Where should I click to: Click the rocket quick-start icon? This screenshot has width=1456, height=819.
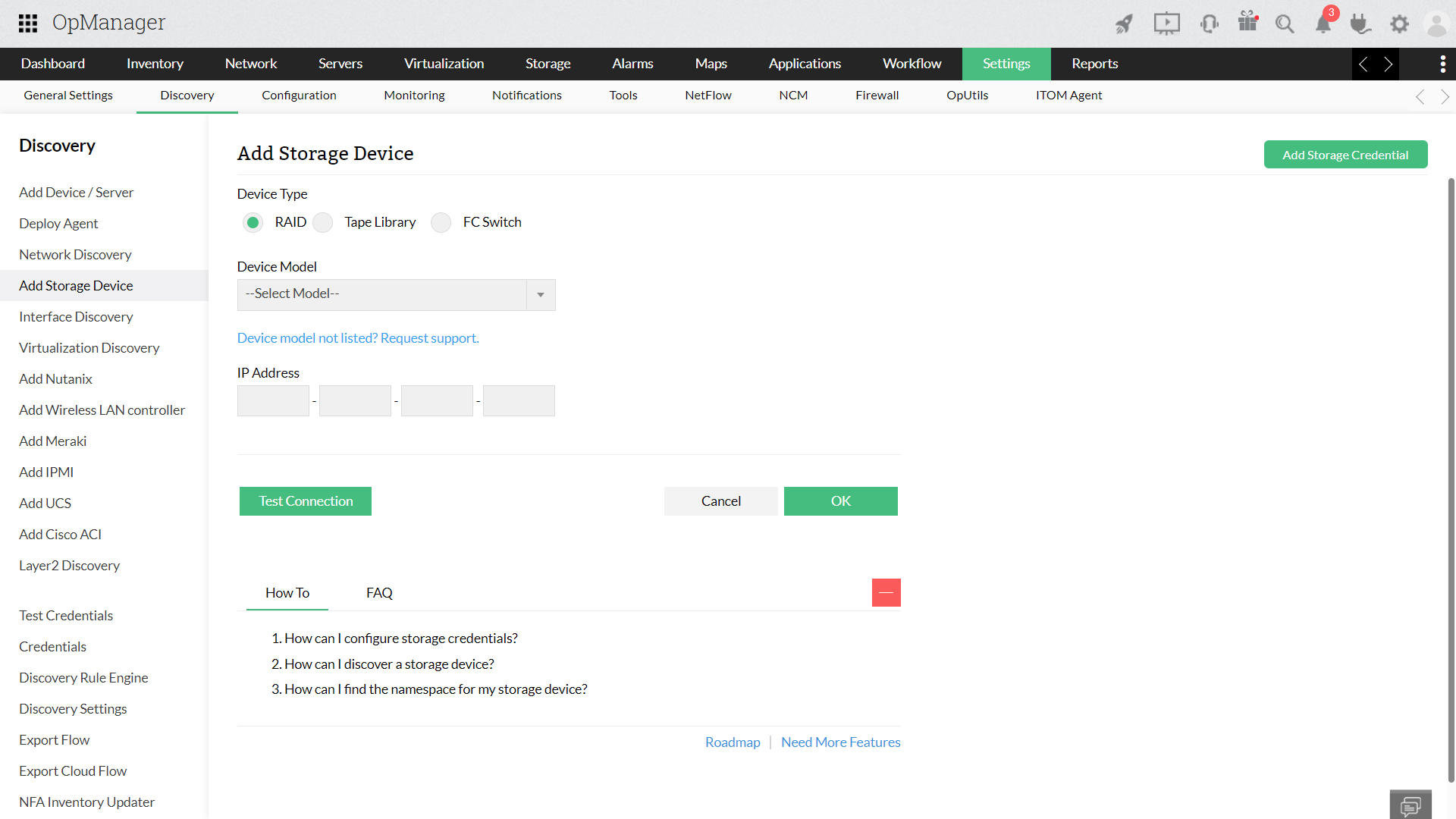[1124, 24]
